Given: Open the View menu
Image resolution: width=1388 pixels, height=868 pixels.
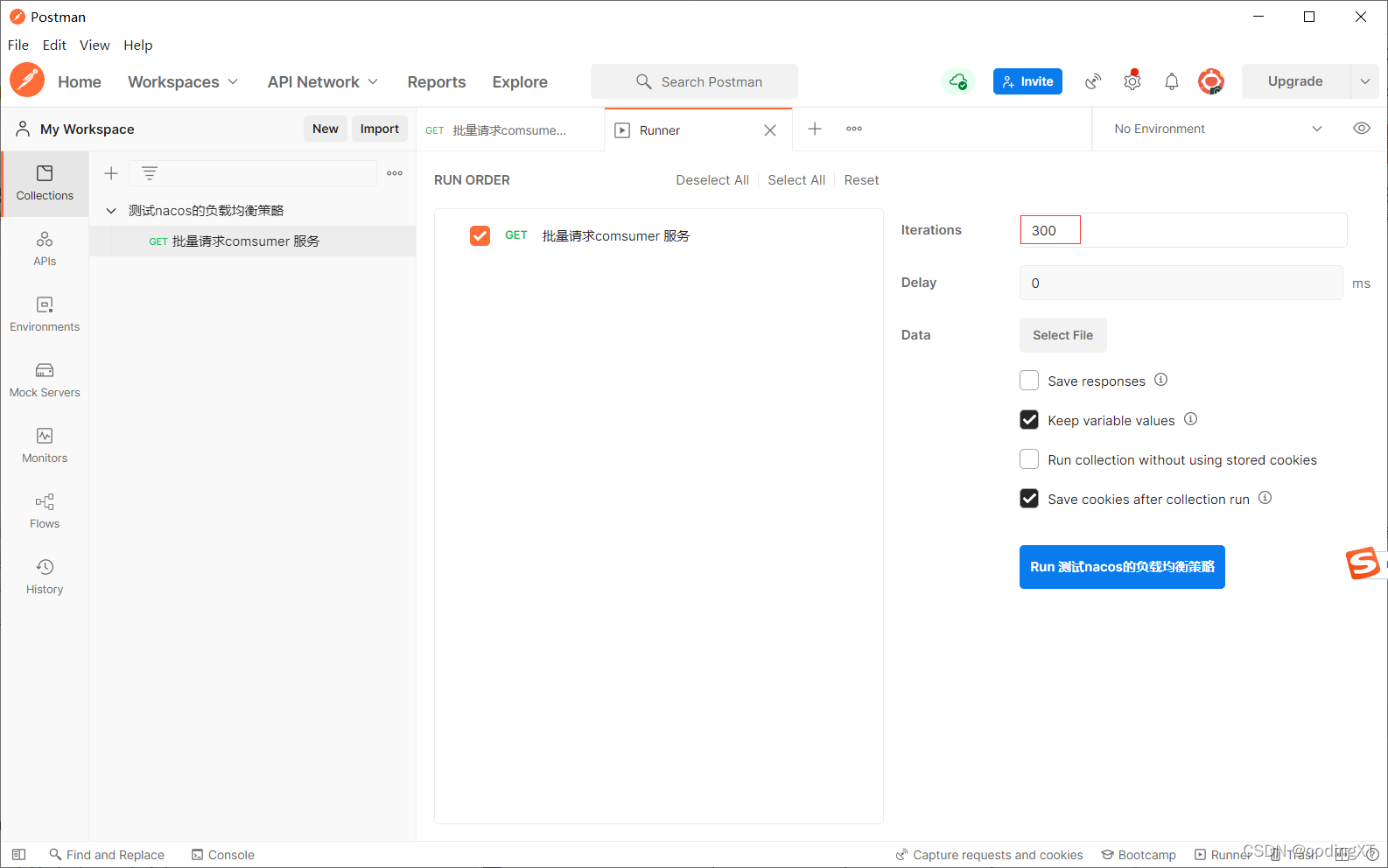Looking at the screenshot, I should 95,45.
